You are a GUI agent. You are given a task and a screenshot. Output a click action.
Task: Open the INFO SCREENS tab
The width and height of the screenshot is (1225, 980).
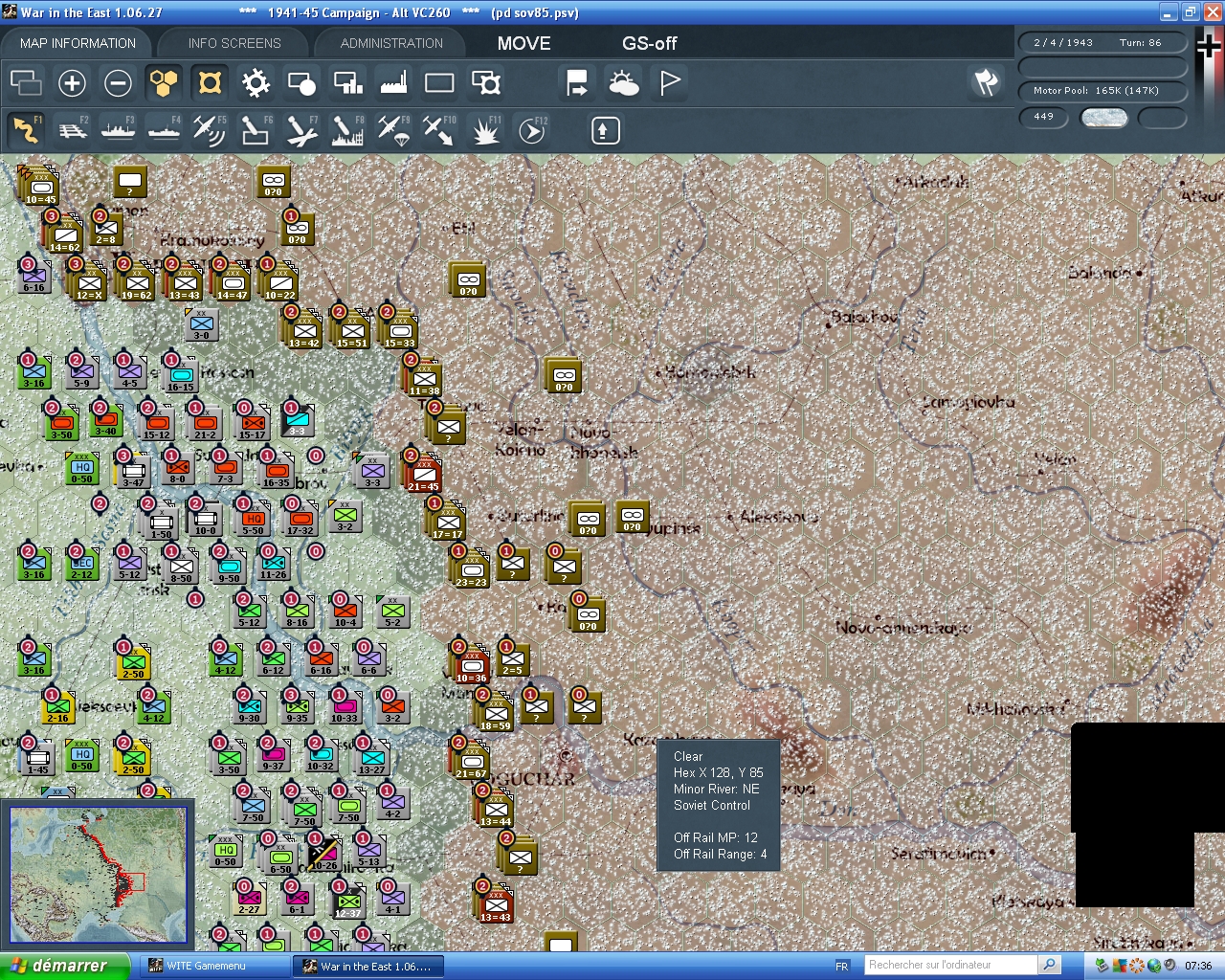(234, 43)
